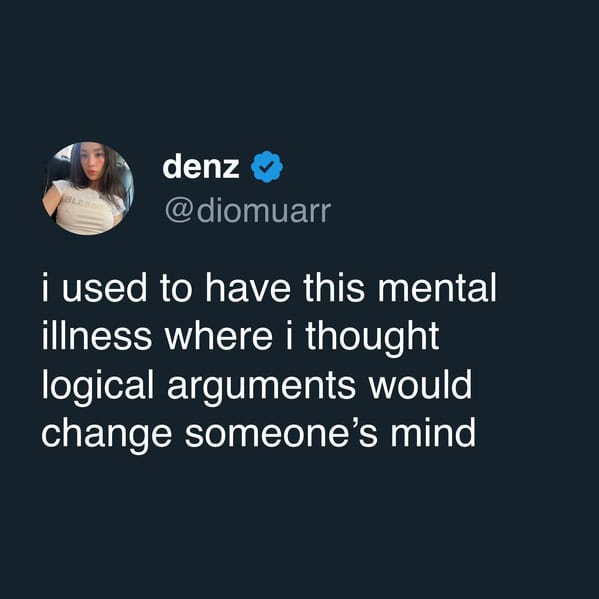This screenshot has width=599, height=599.
Task: Click the "@" symbol of the handle
Action: (178, 212)
